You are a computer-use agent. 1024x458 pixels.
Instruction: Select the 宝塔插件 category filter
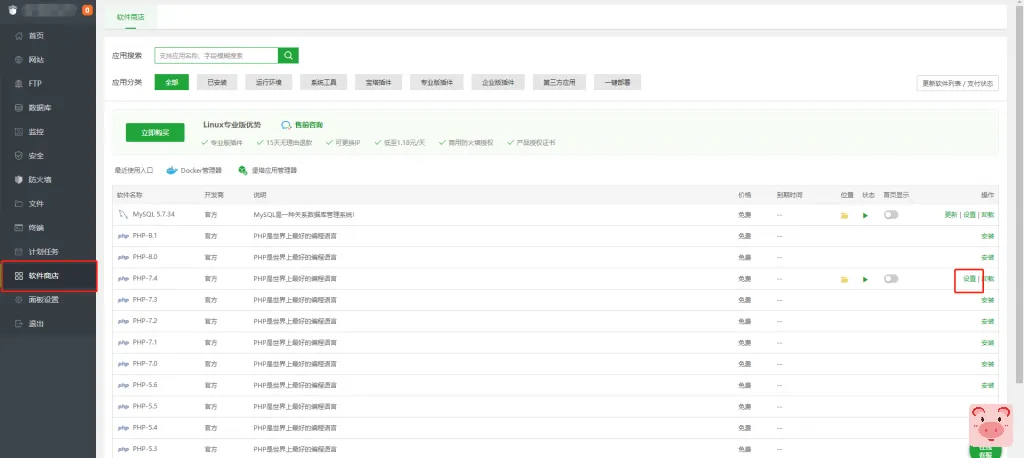coord(378,82)
